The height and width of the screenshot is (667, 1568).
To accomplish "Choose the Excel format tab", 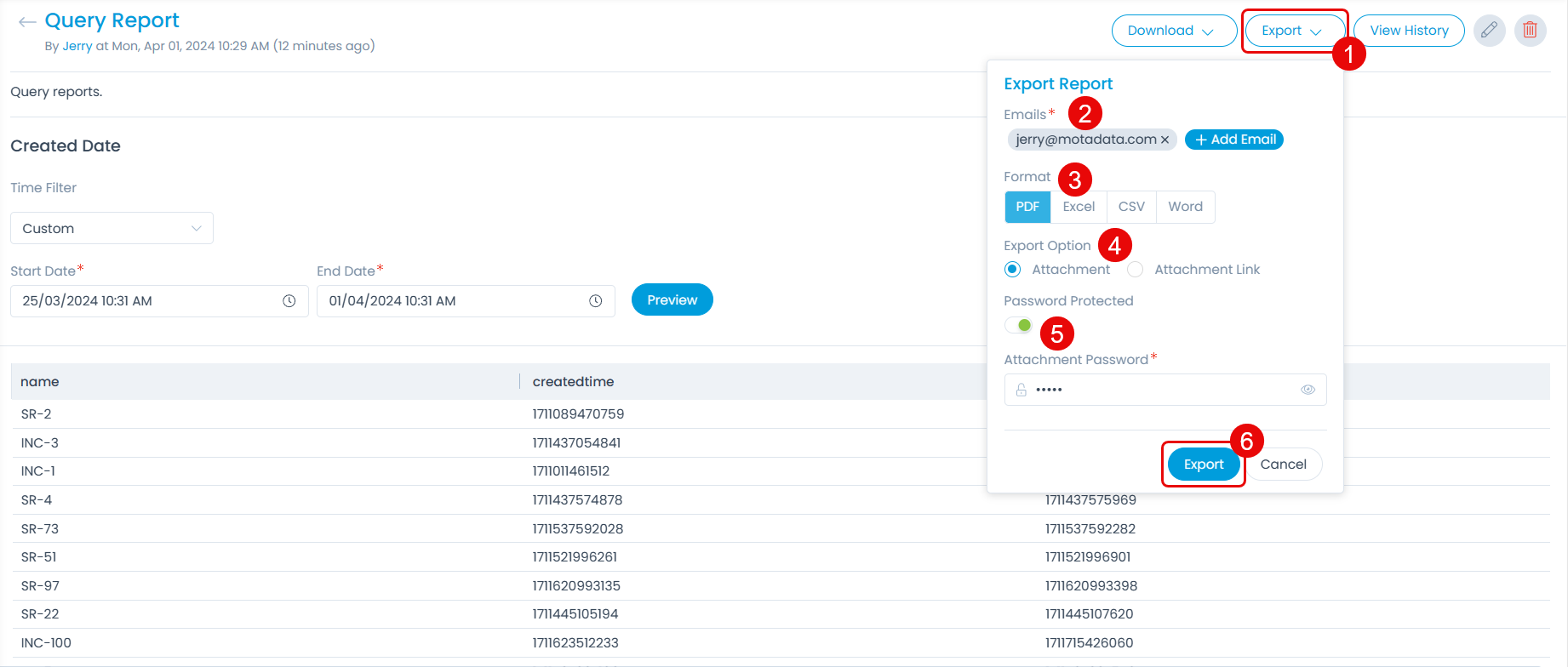I will pyautogui.click(x=1079, y=207).
